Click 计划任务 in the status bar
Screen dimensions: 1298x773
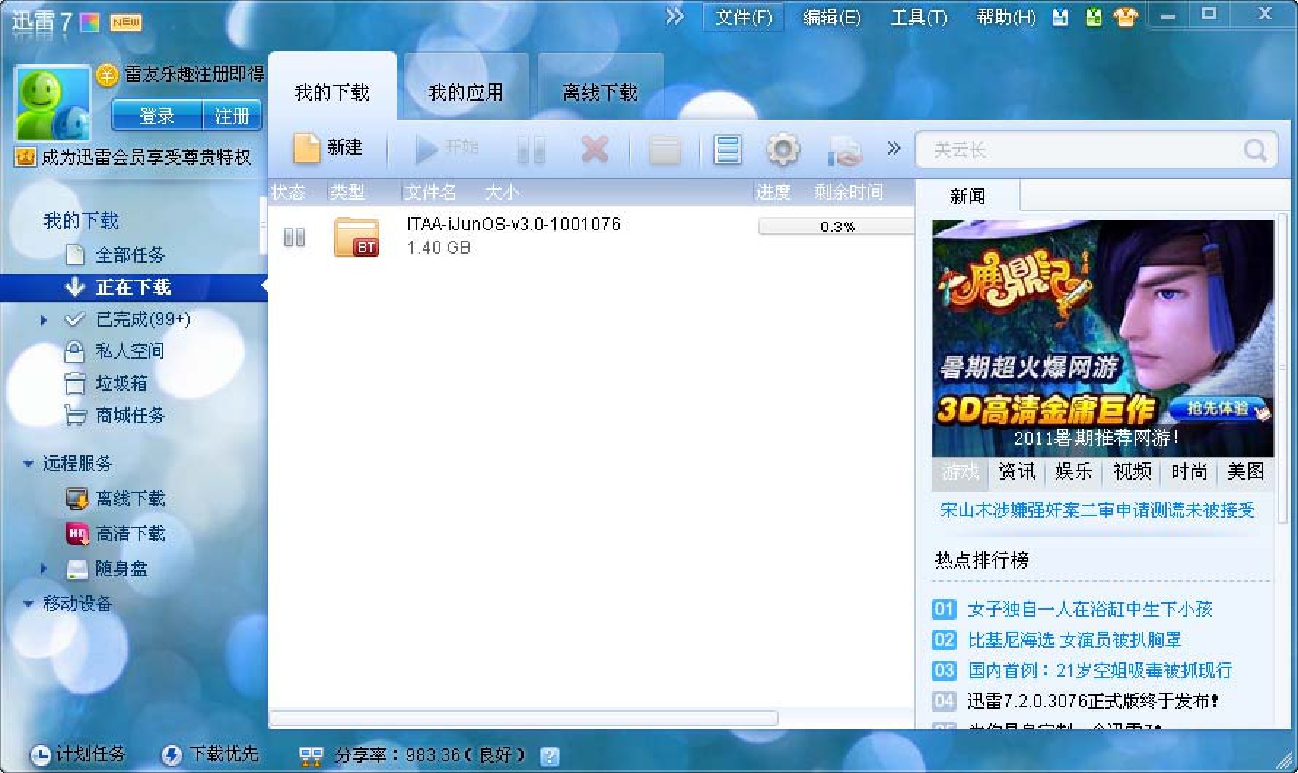tap(79, 755)
